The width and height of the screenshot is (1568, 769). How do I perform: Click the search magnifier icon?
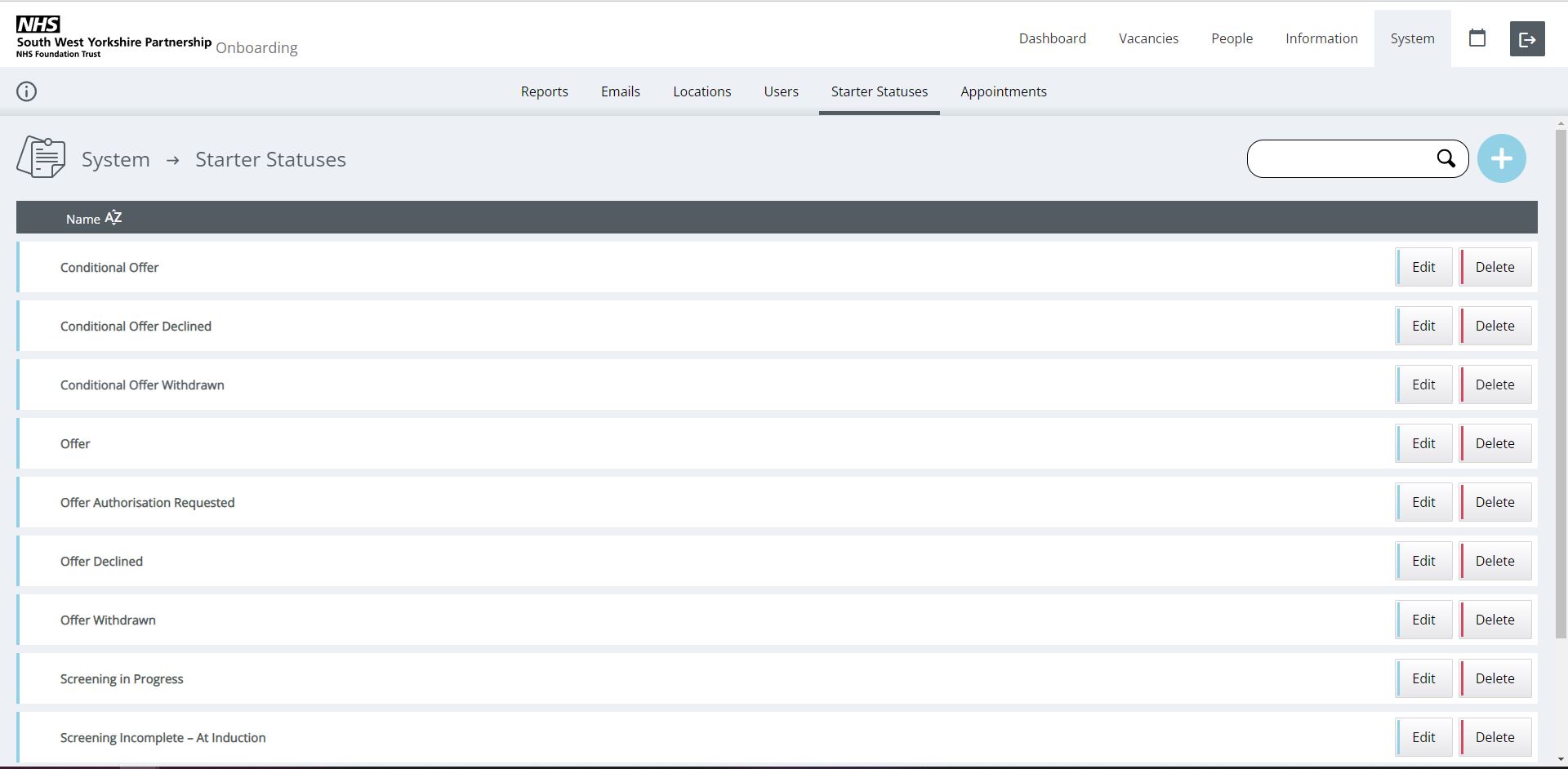pyautogui.click(x=1447, y=158)
